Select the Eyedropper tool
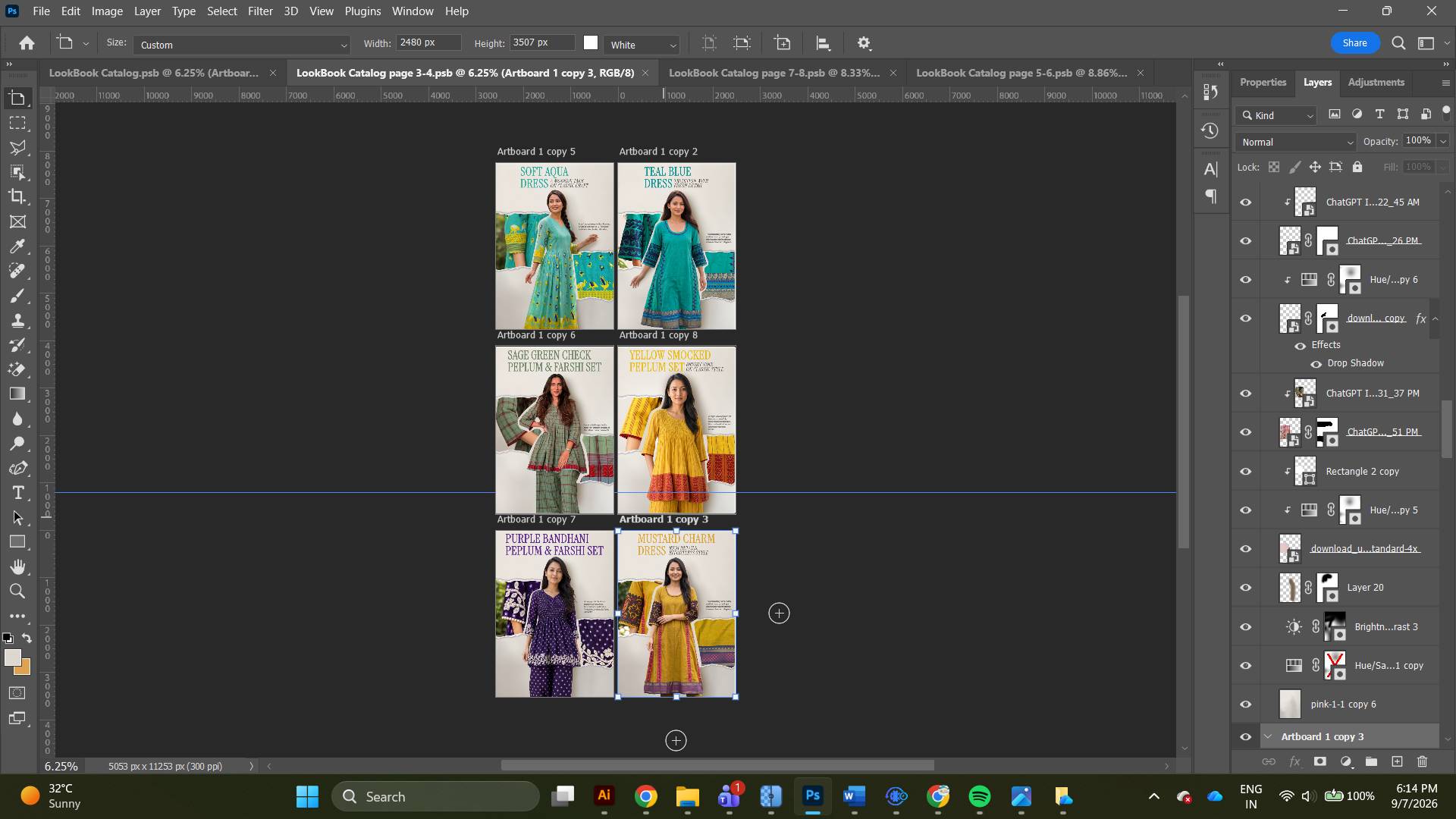Screen dimensions: 1456x819 [17, 246]
